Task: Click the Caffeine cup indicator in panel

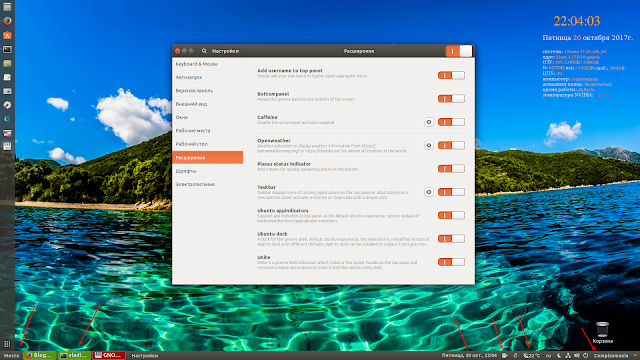Action: [505, 356]
